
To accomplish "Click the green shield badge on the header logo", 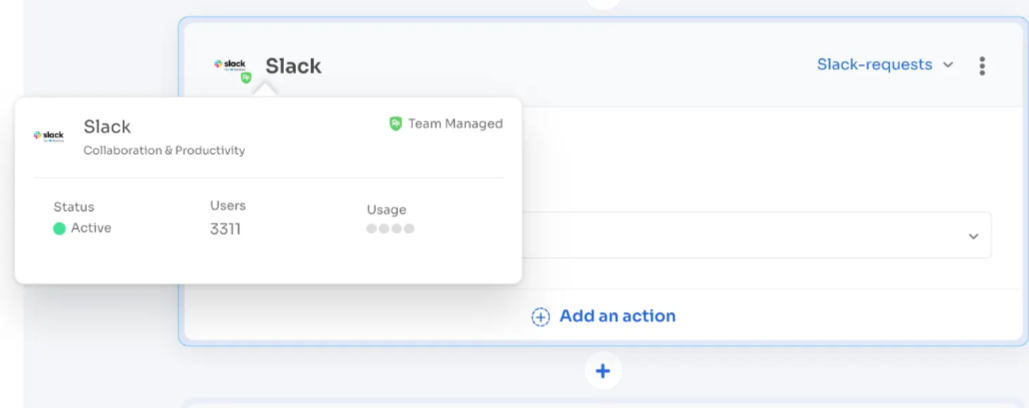I will point(246,77).
